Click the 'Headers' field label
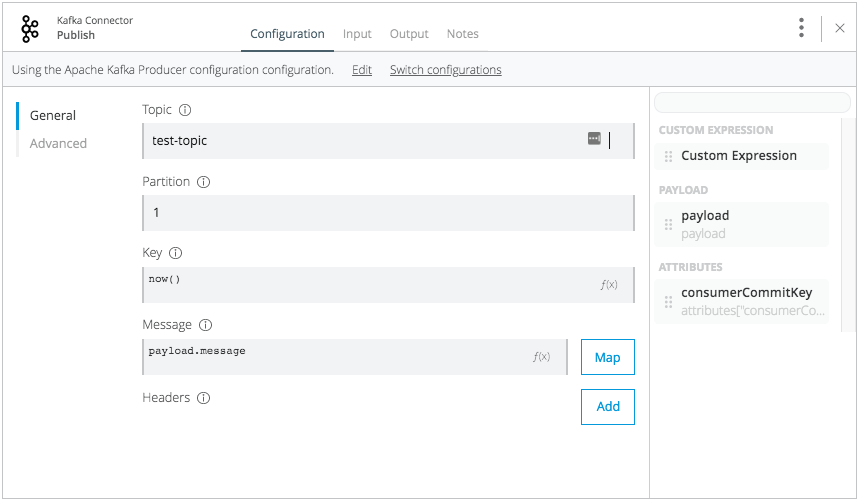Image resolution: width=858 pixels, height=500 pixels. 166,398
